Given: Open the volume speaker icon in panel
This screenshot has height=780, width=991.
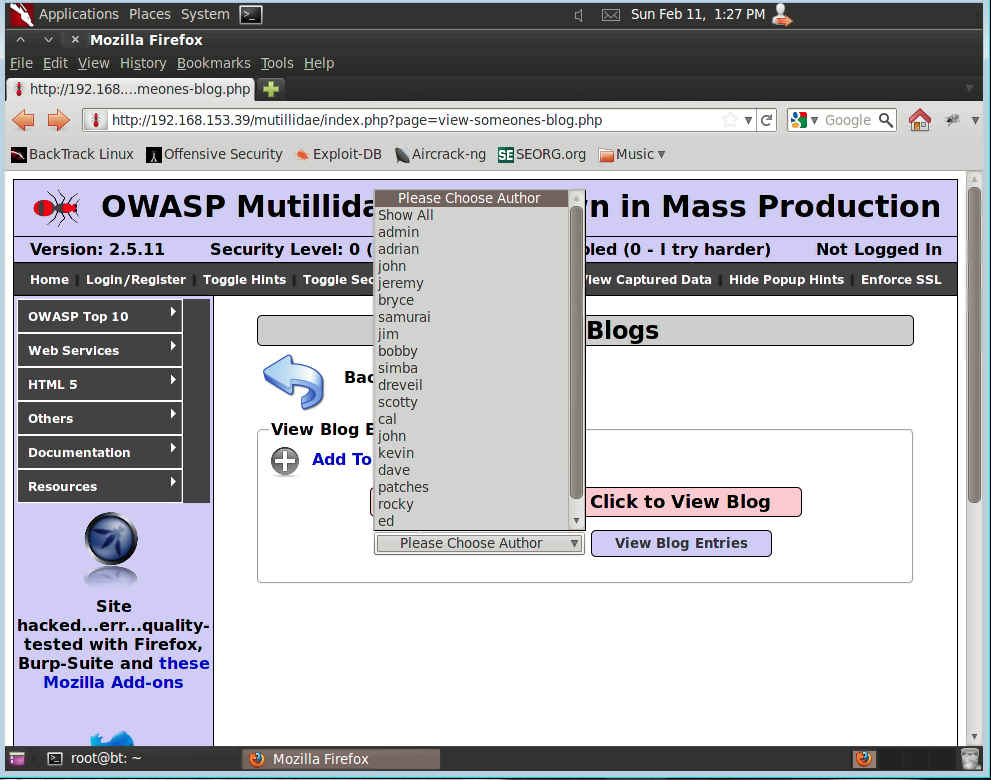Looking at the screenshot, I should click(x=579, y=15).
